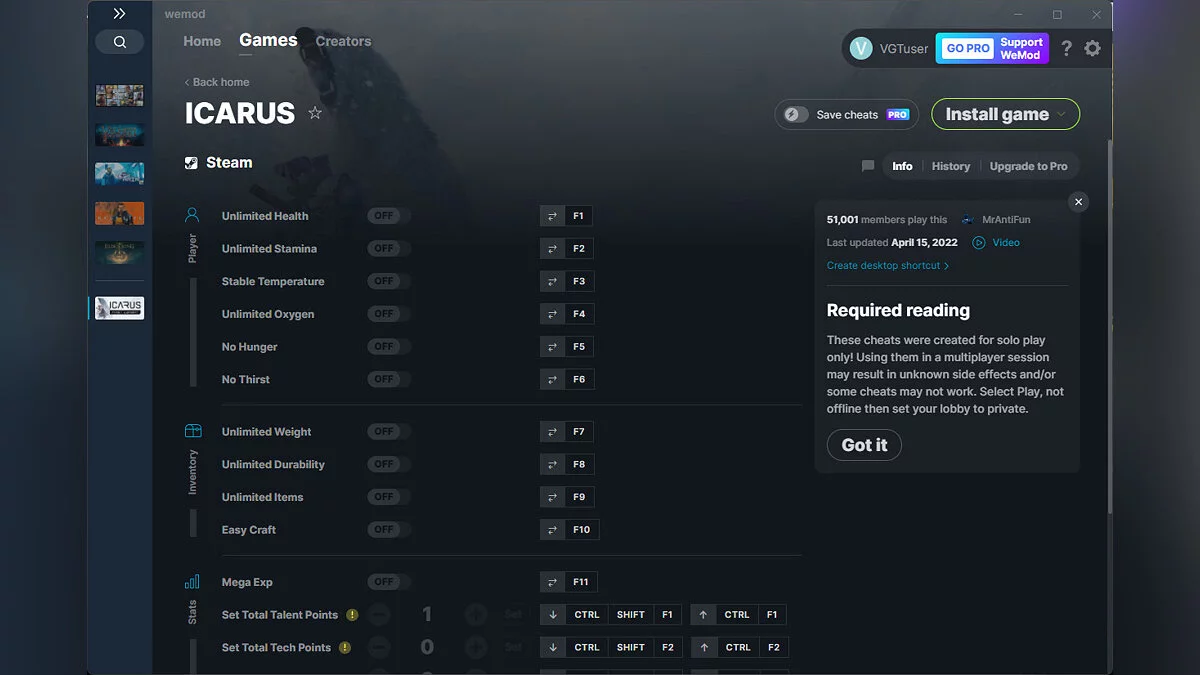Open the help question mark icon
This screenshot has width=1200, height=675.
point(1066,48)
